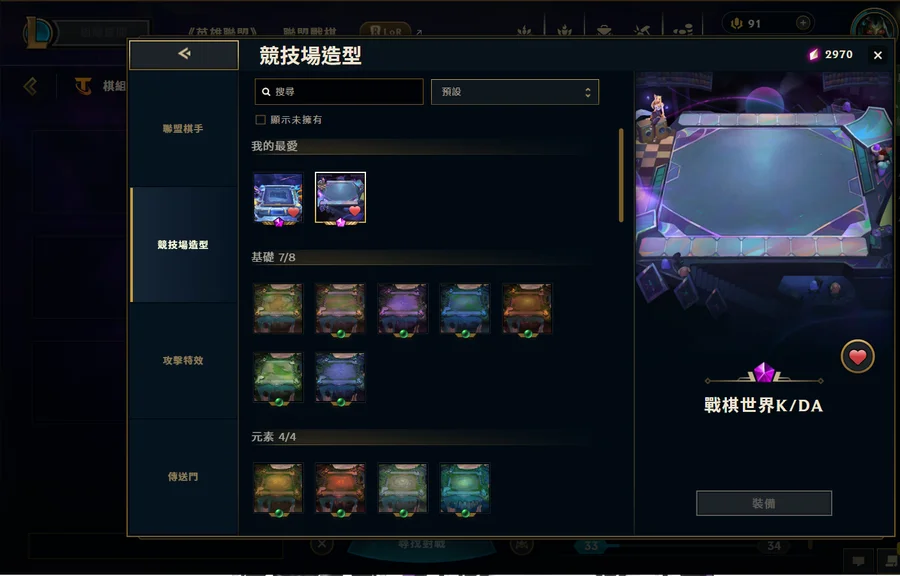Click the purple currency icon near 2970

(813, 55)
